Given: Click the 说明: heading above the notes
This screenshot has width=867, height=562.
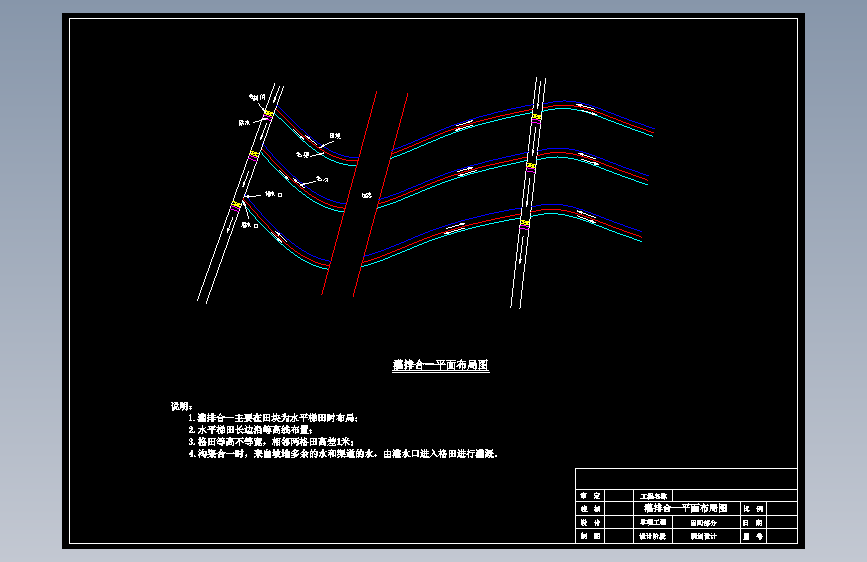Looking at the screenshot, I should 181,406.
